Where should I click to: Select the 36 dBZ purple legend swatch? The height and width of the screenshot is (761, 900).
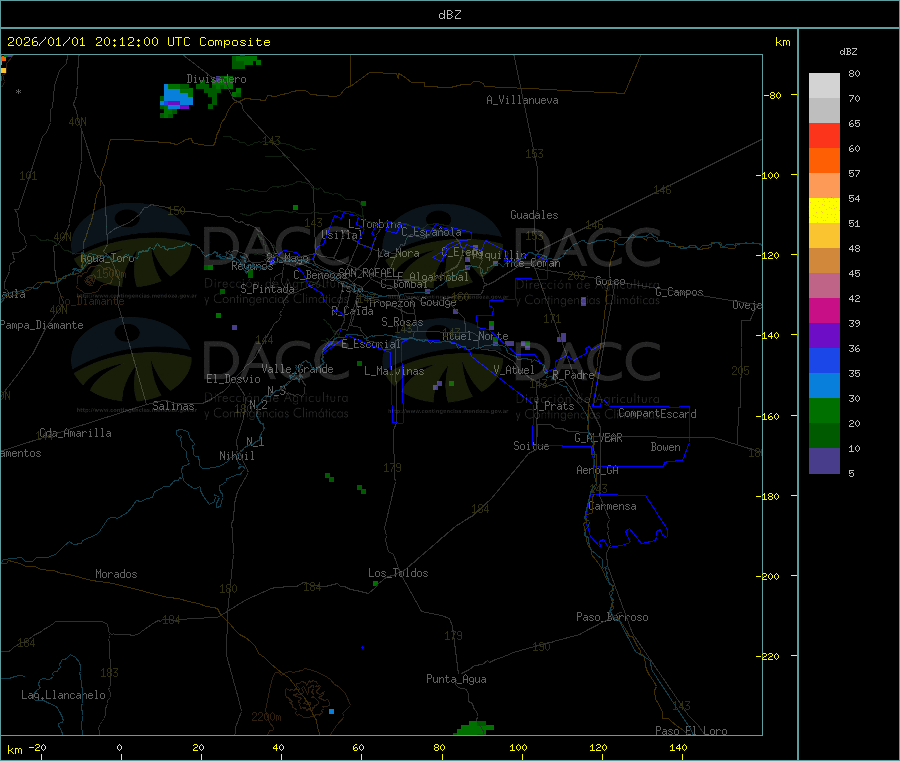coord(824,335)
